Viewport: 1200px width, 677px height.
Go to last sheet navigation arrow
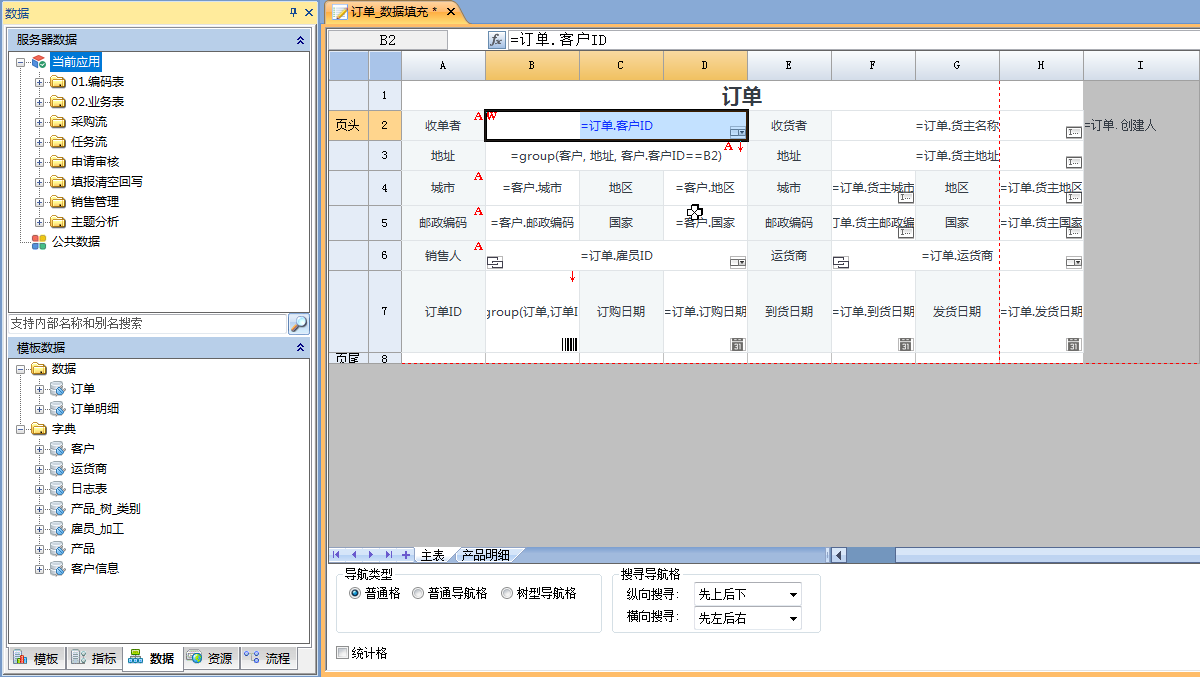388,554
